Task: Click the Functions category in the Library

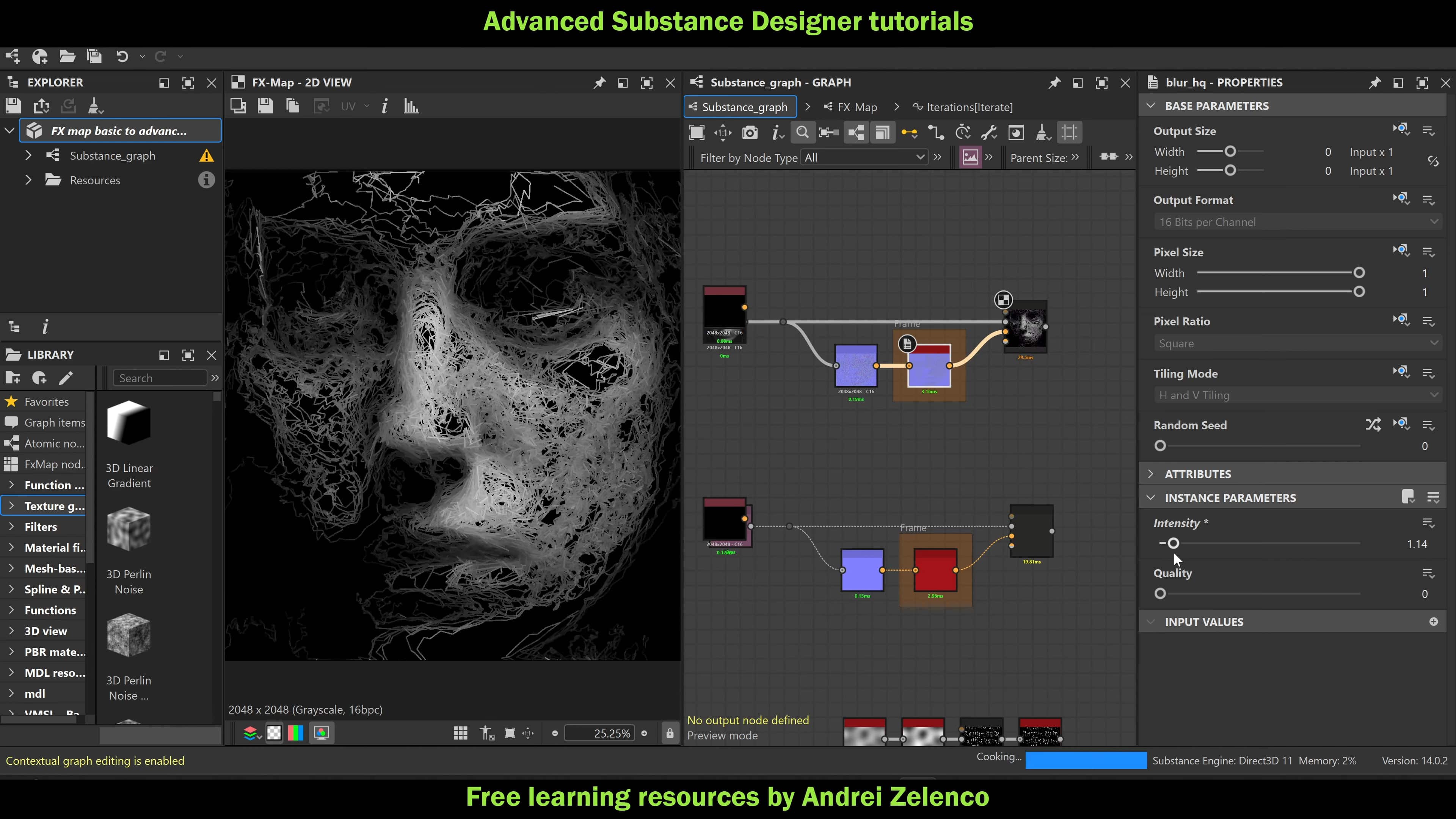Action: click(x=50, y=610)
